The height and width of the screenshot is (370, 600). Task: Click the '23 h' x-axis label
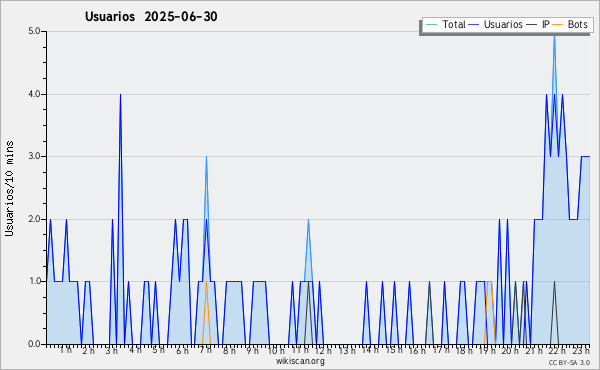(581, 350)
